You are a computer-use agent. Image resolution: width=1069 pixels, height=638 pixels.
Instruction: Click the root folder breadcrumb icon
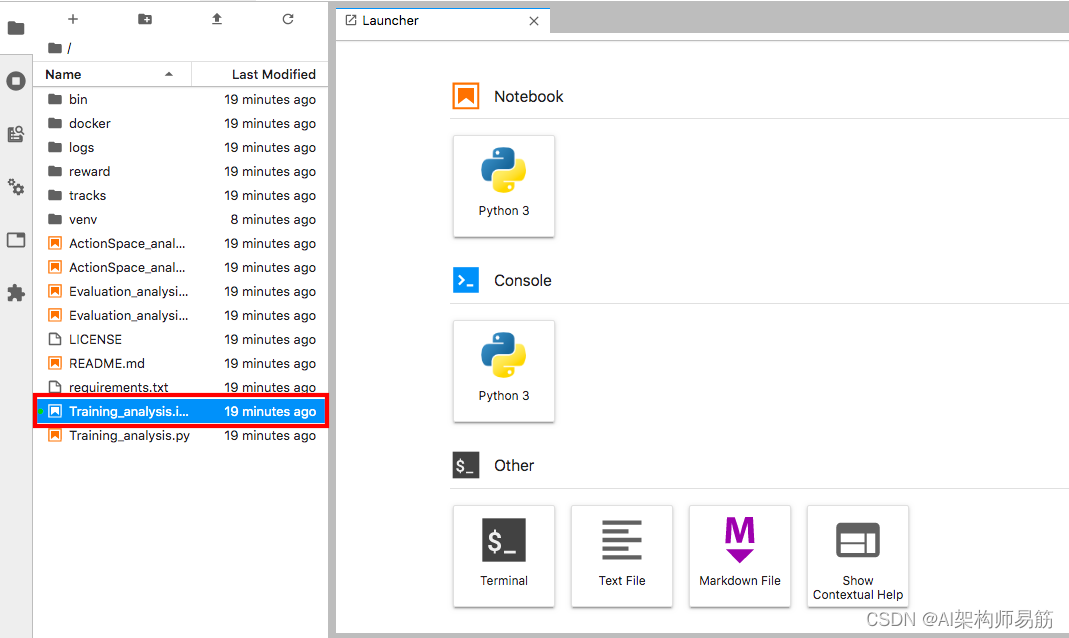tap(55, 48)
